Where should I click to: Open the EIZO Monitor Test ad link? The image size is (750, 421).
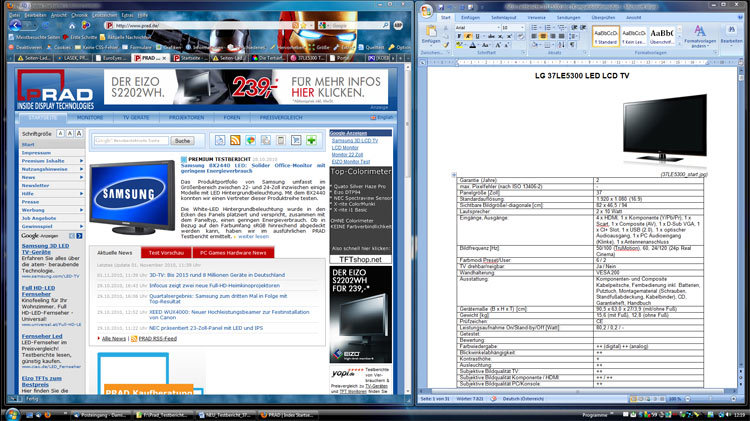(351, 162)
